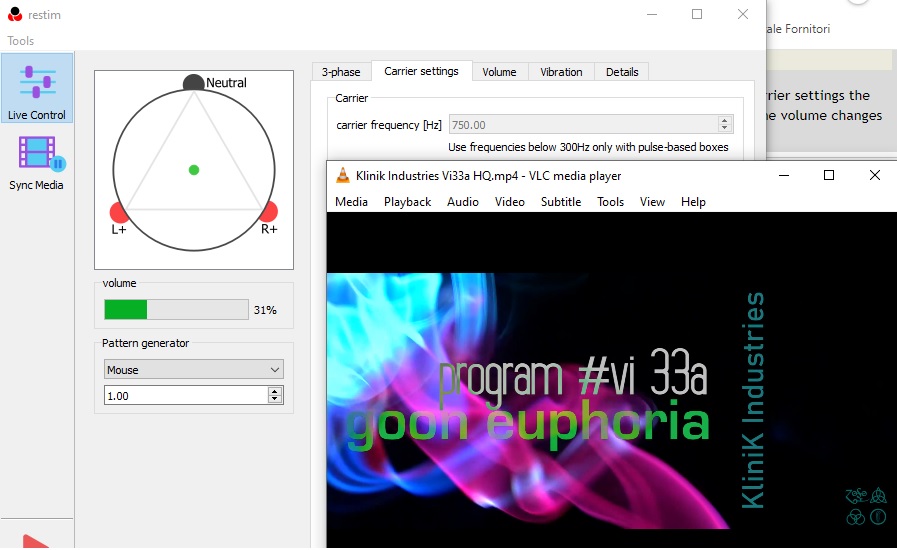Click the 'Fornitori' text in background window
The image size is (897, 550).
pos(807,29)
